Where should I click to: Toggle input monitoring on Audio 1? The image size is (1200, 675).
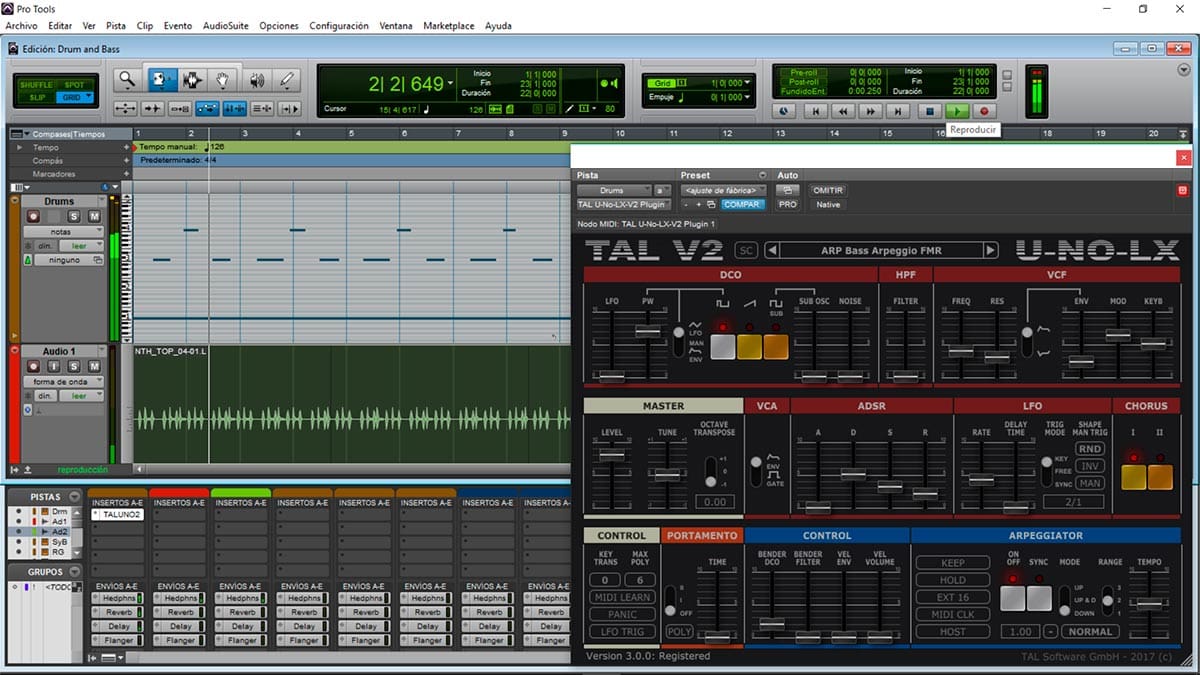(54, 366)
